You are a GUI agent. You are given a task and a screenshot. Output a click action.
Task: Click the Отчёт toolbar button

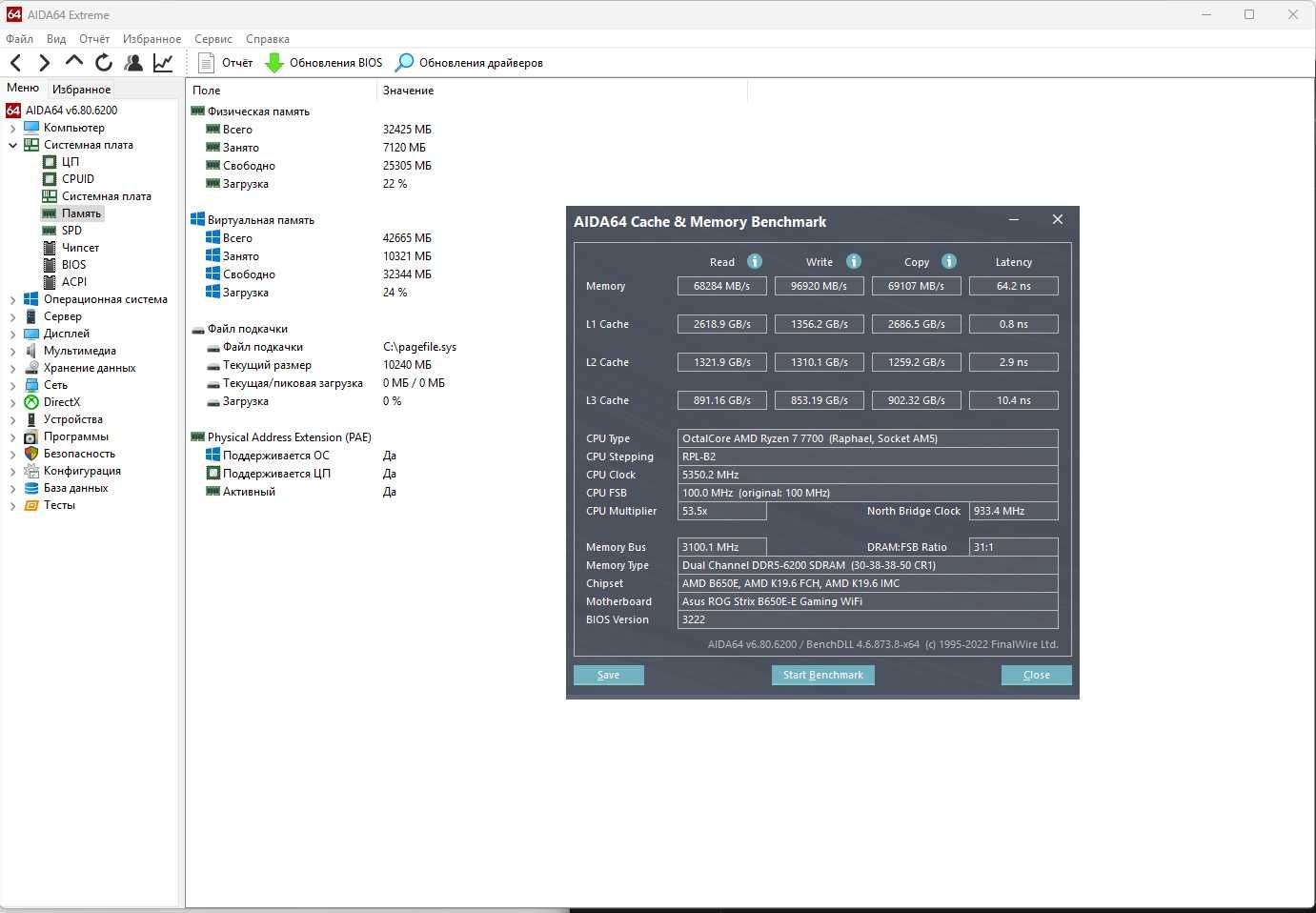coord(226,63)
